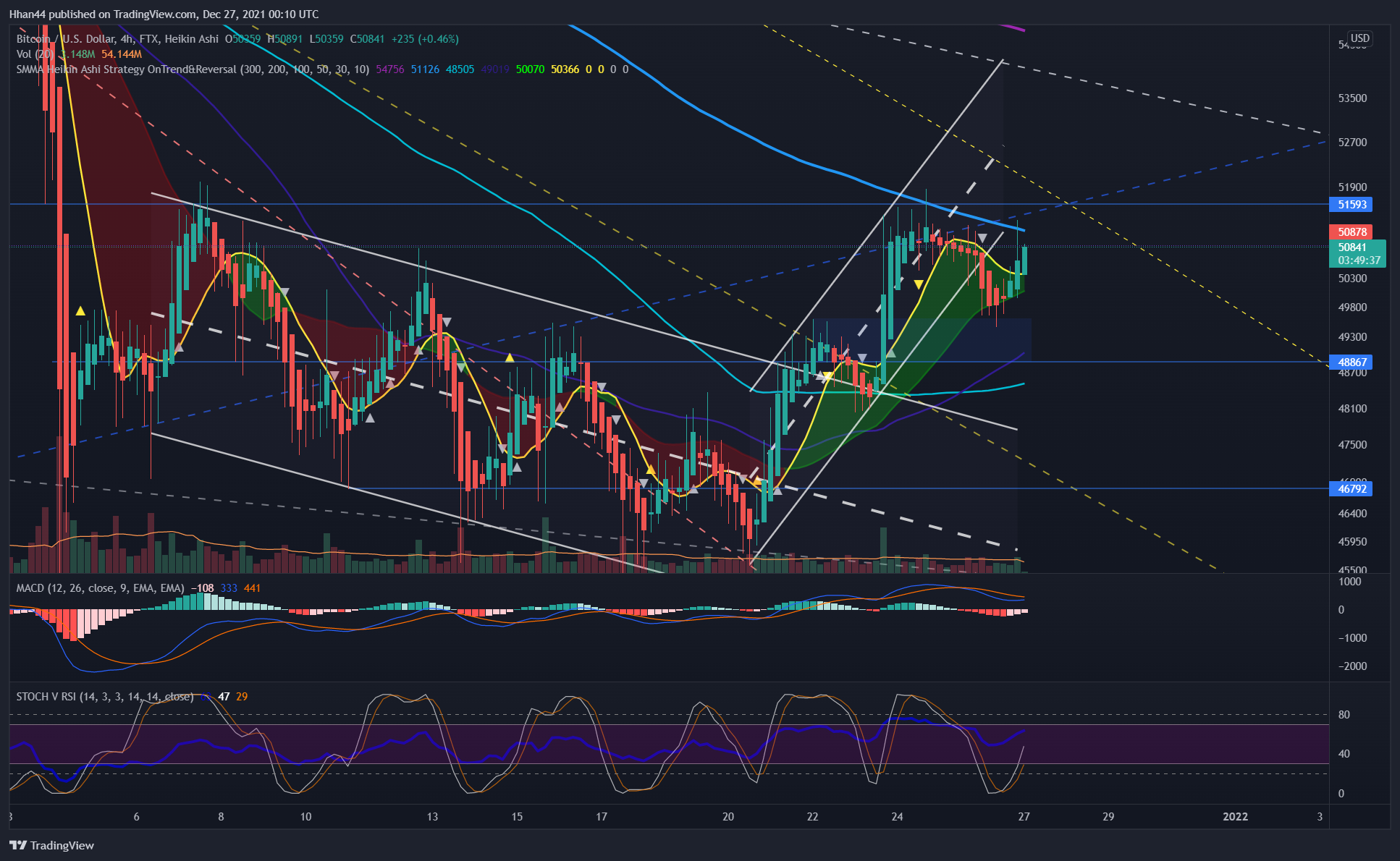1400x861 pixels.
Task: Click the STOCH V RSI indicator label
Action: click(x=105, y=697)
